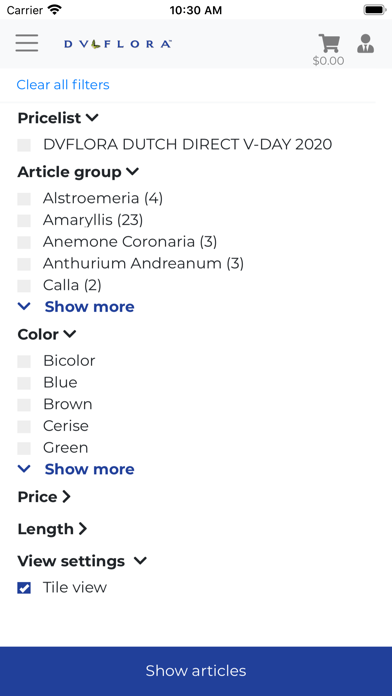Click the Wi-Fi status icon

tap(55, 10)
